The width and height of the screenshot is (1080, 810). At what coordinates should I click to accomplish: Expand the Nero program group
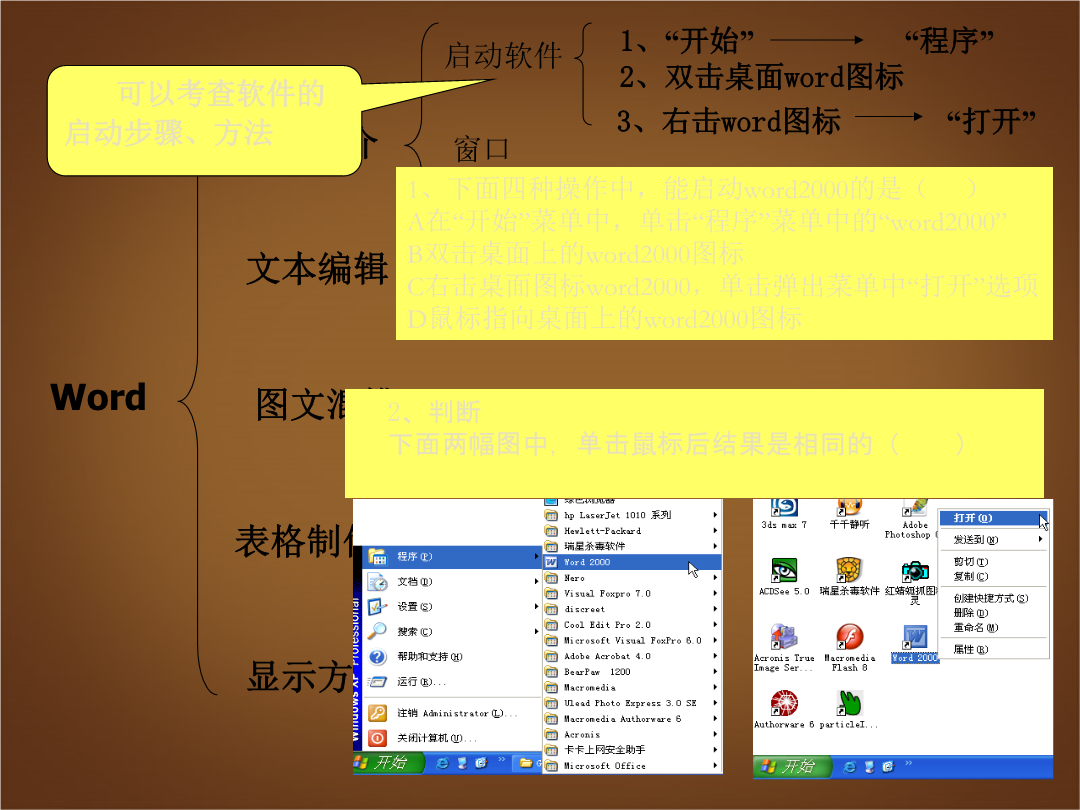coord(632,578)
